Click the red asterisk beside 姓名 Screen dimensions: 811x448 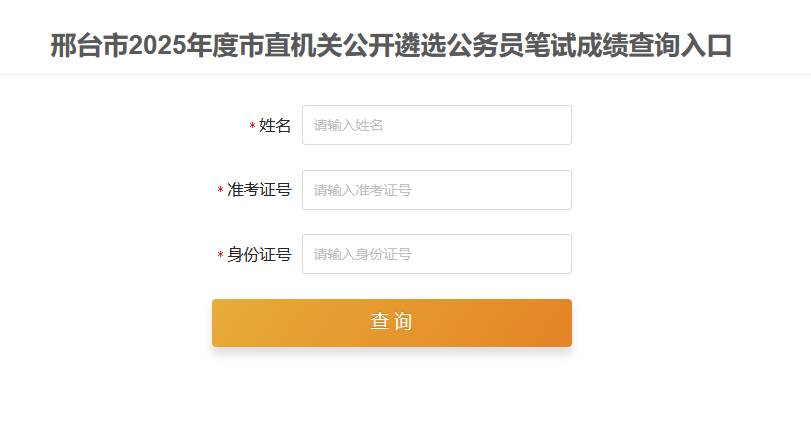coord(253,127)
